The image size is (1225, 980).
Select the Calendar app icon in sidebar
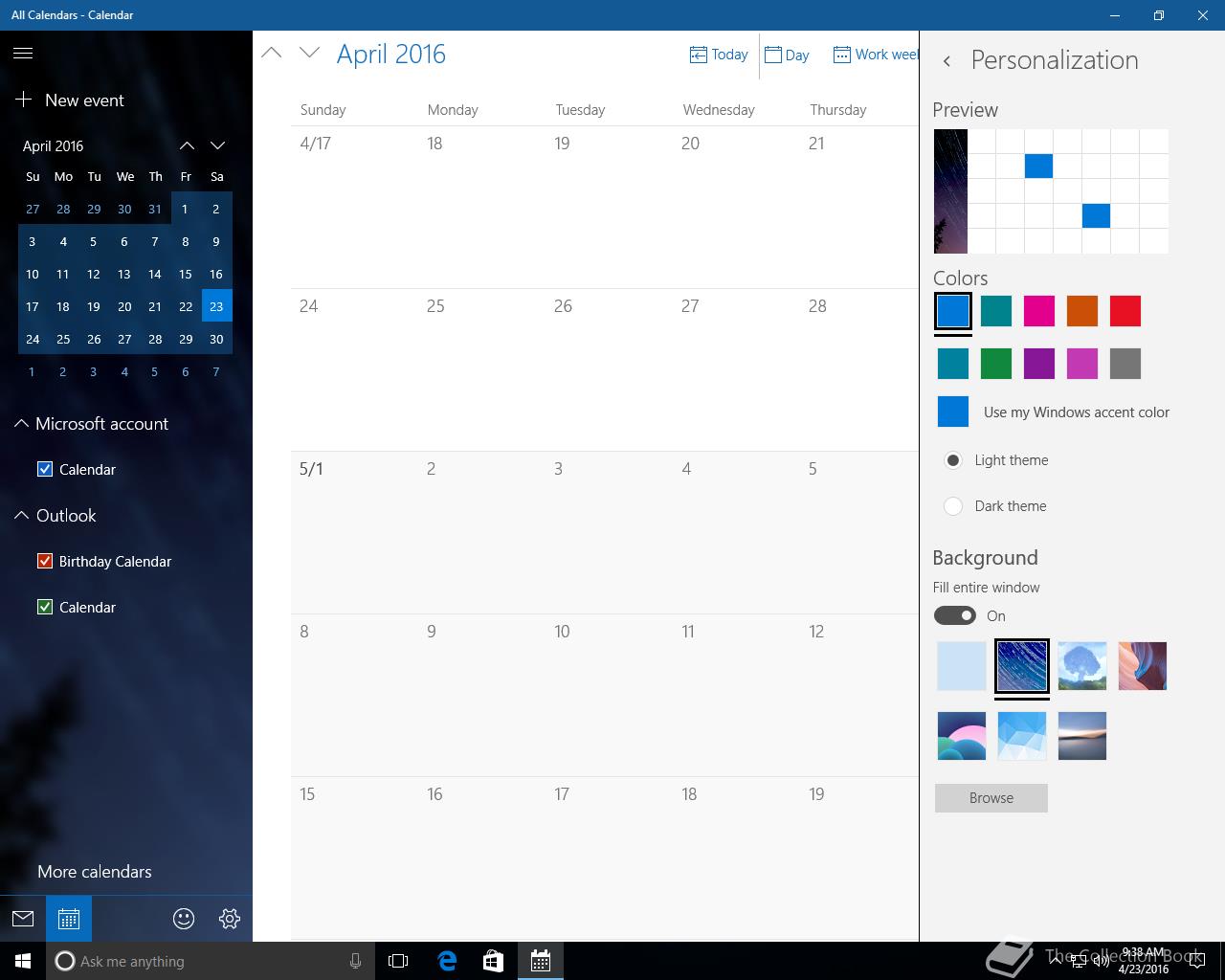point(69,919)
